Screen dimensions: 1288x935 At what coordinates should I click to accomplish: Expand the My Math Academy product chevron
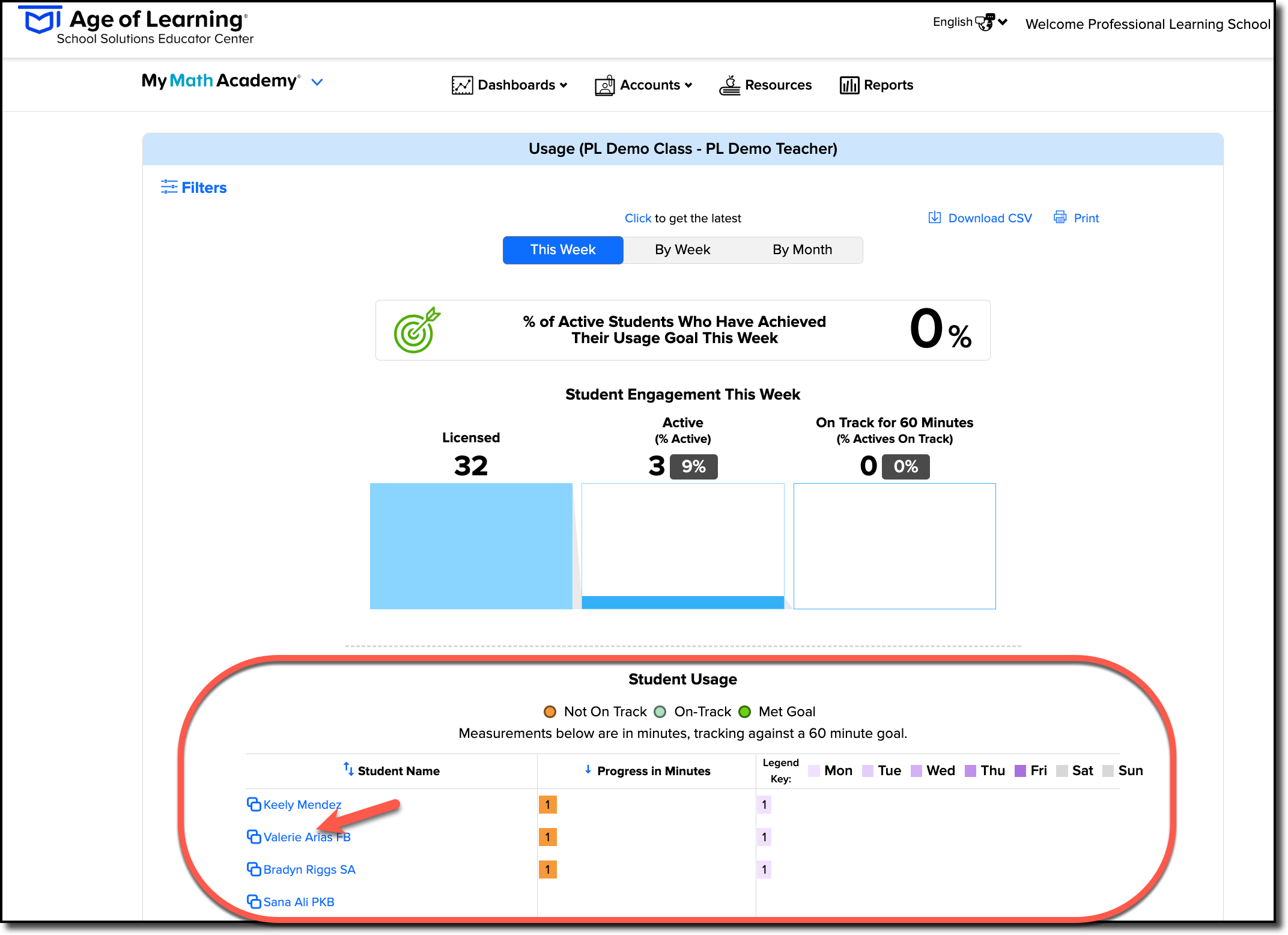(x=317, y=82)
